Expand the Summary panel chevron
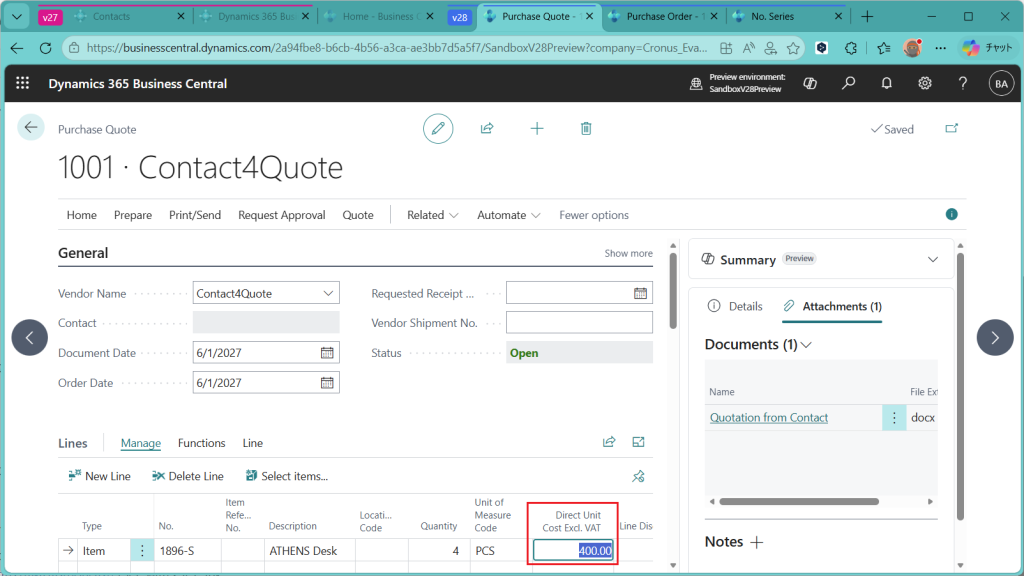 pos(933,259)
